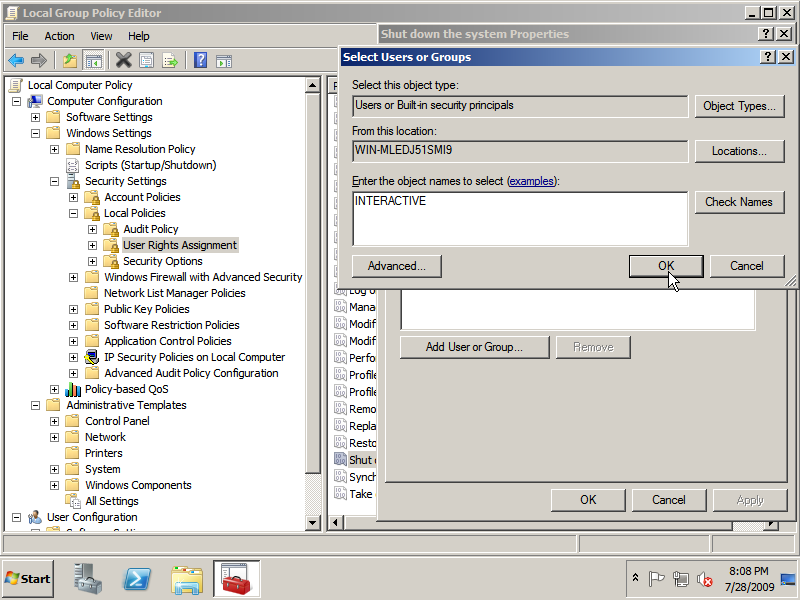Collapse the Computer Configuration node

(x=16, y=102)
